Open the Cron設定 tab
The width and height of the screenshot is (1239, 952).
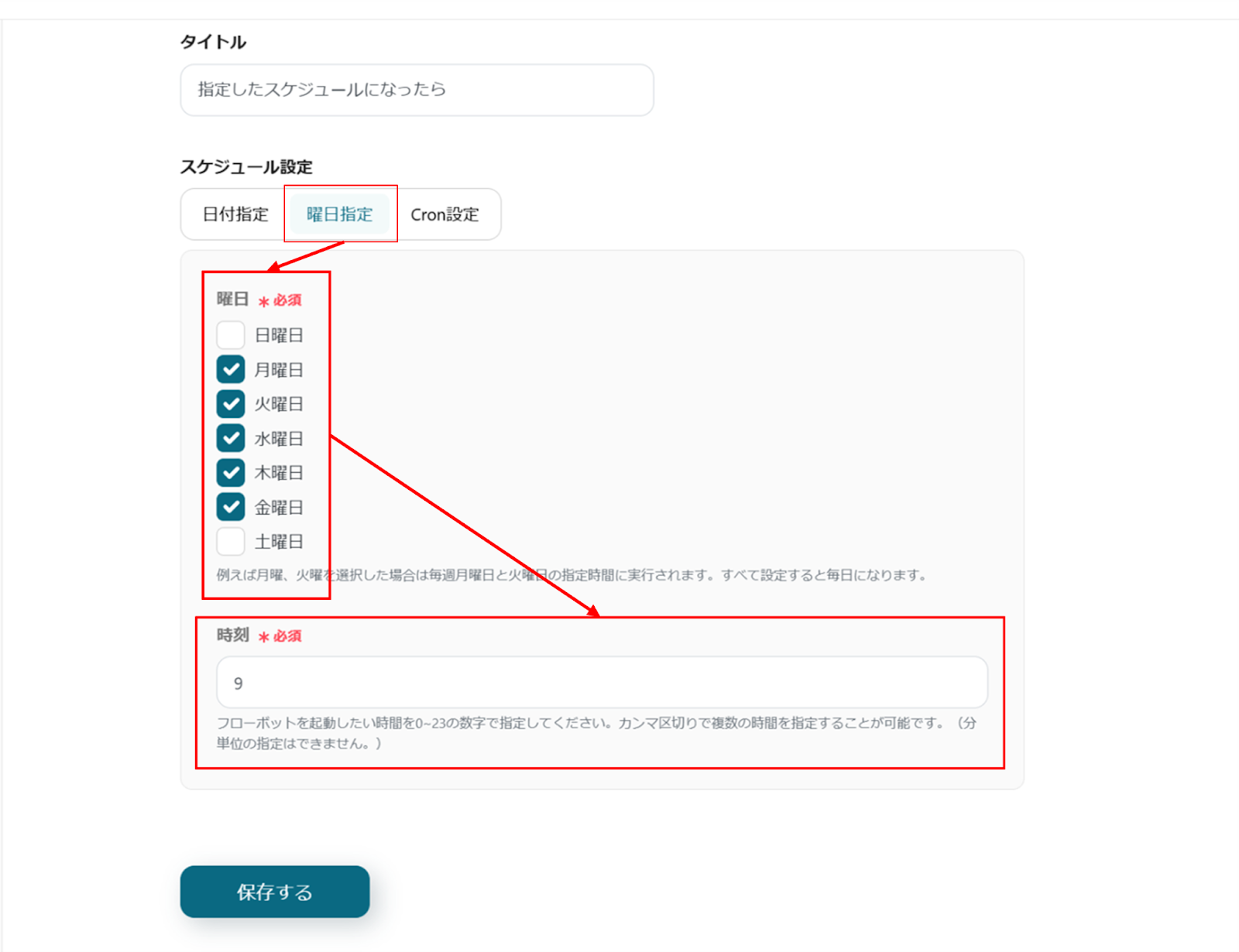click(444, 214)
